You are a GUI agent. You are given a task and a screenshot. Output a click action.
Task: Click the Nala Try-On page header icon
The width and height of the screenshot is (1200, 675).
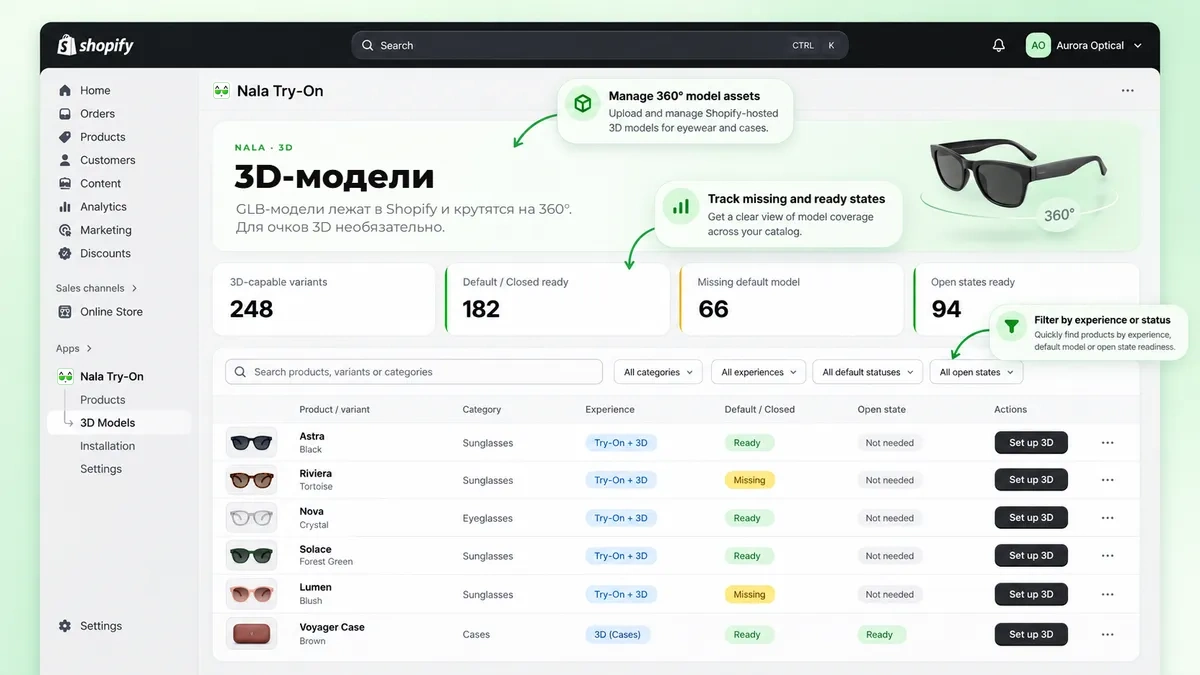pos(222,91)
